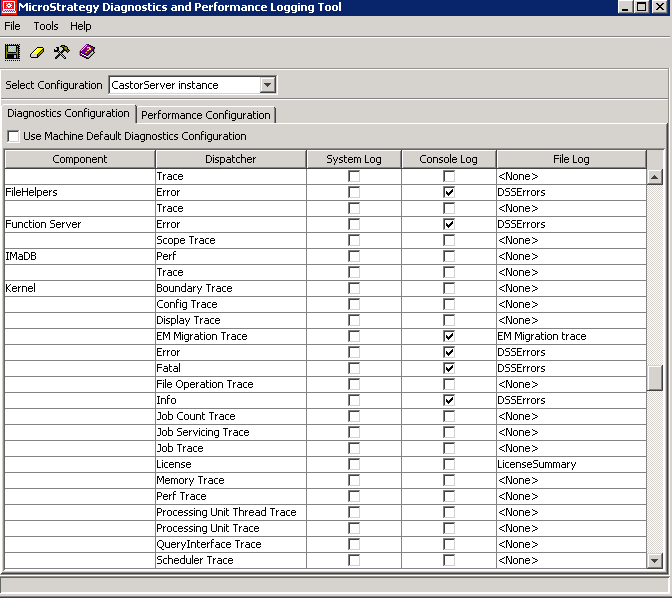Check Console Log for Memory Trace
The width and height of the screenshot is (672, 598).
pos(449,480)
